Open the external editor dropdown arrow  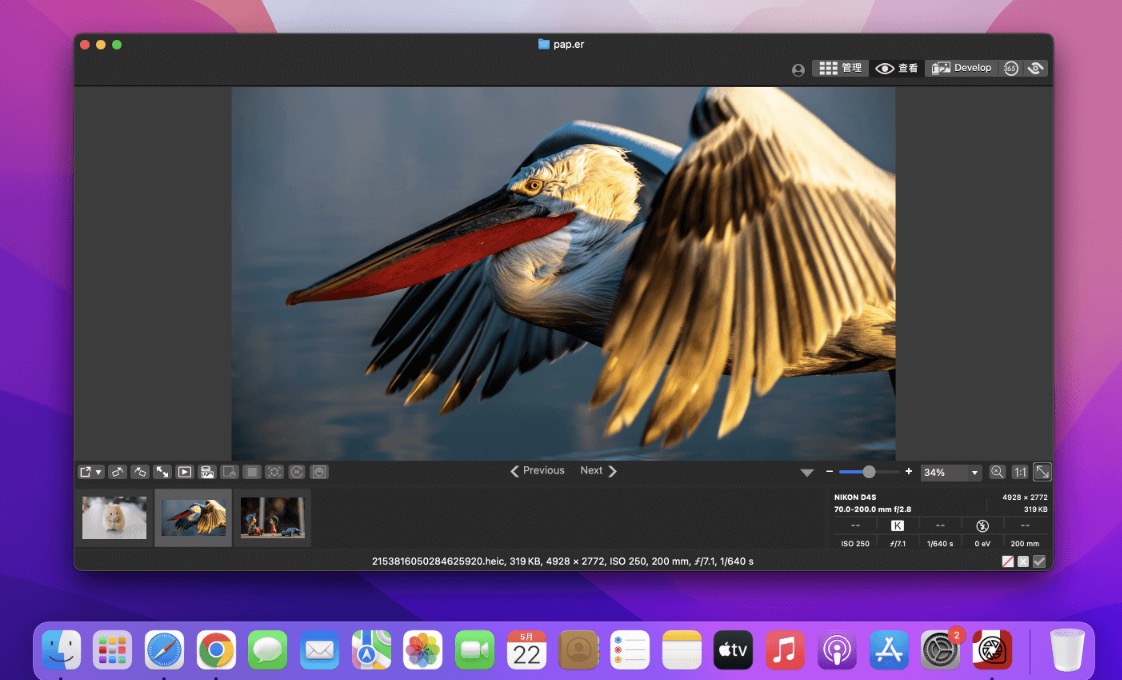[99, 472]
